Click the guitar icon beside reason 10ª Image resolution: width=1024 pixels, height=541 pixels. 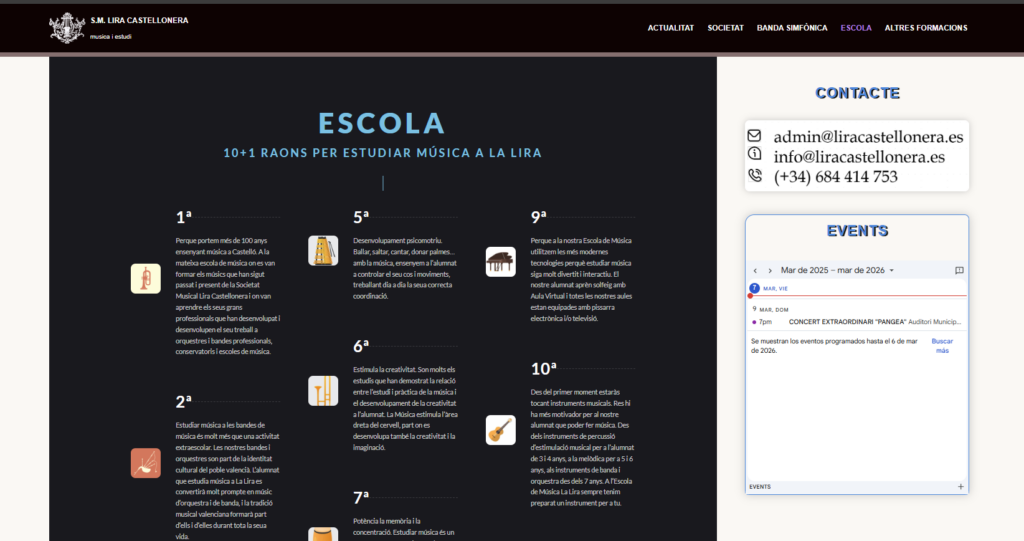(x=501, y=430)
